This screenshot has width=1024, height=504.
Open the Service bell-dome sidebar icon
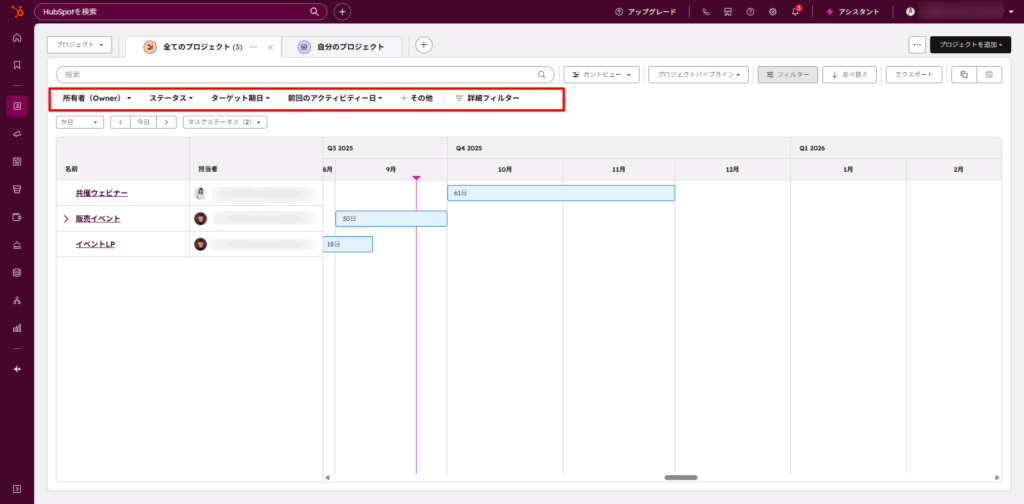(x=17, y=245)
